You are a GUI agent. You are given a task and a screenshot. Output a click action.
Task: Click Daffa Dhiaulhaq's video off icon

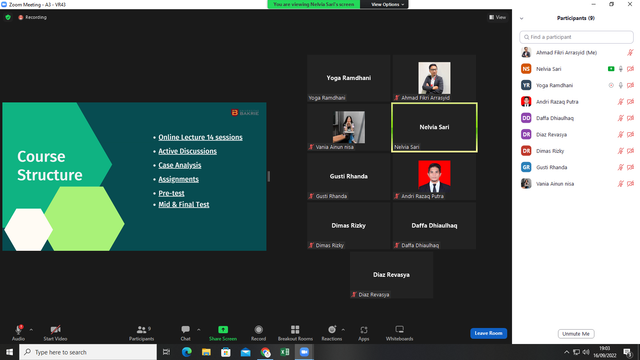631,118
